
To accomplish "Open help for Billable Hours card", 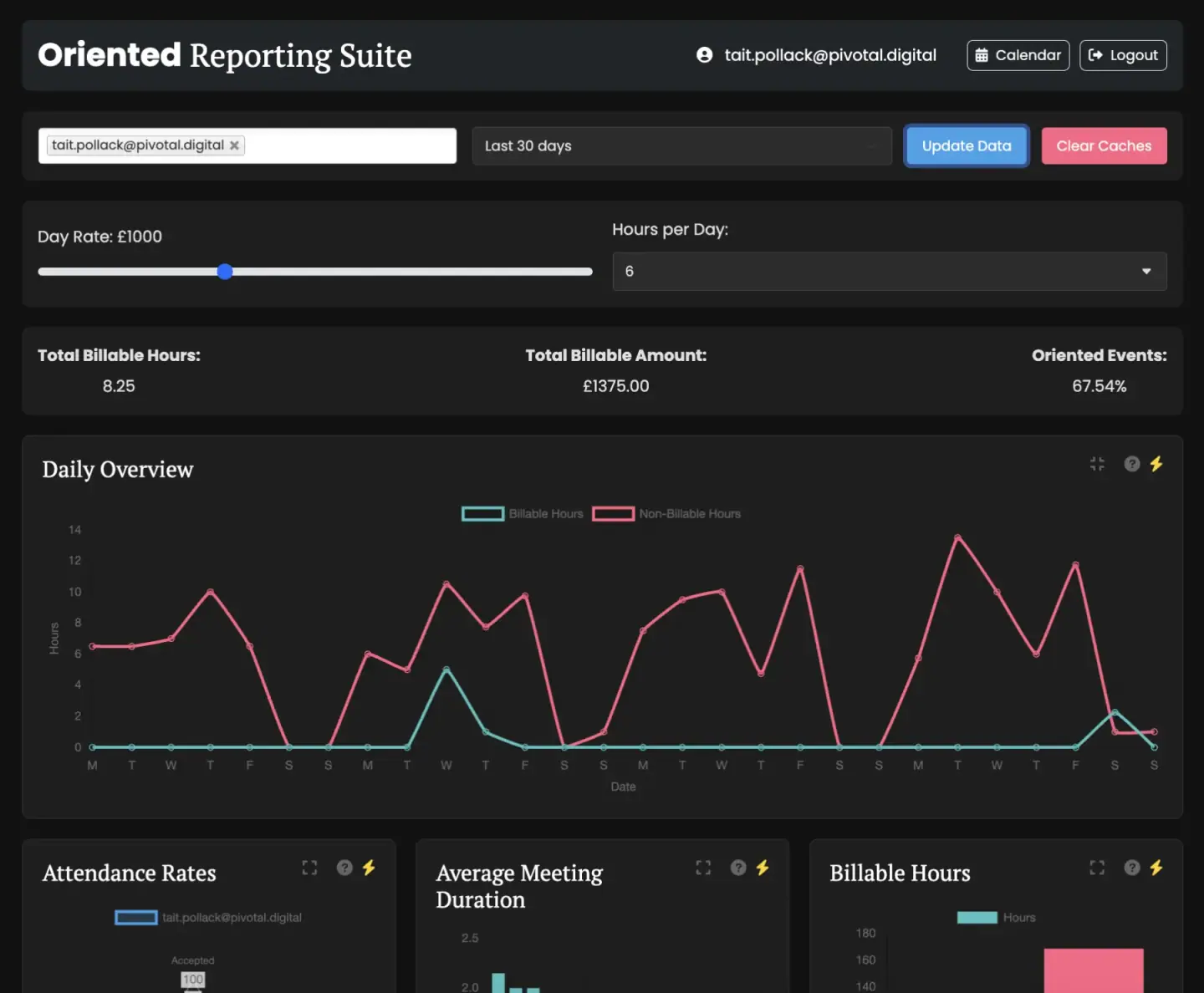I will 1132,868.
